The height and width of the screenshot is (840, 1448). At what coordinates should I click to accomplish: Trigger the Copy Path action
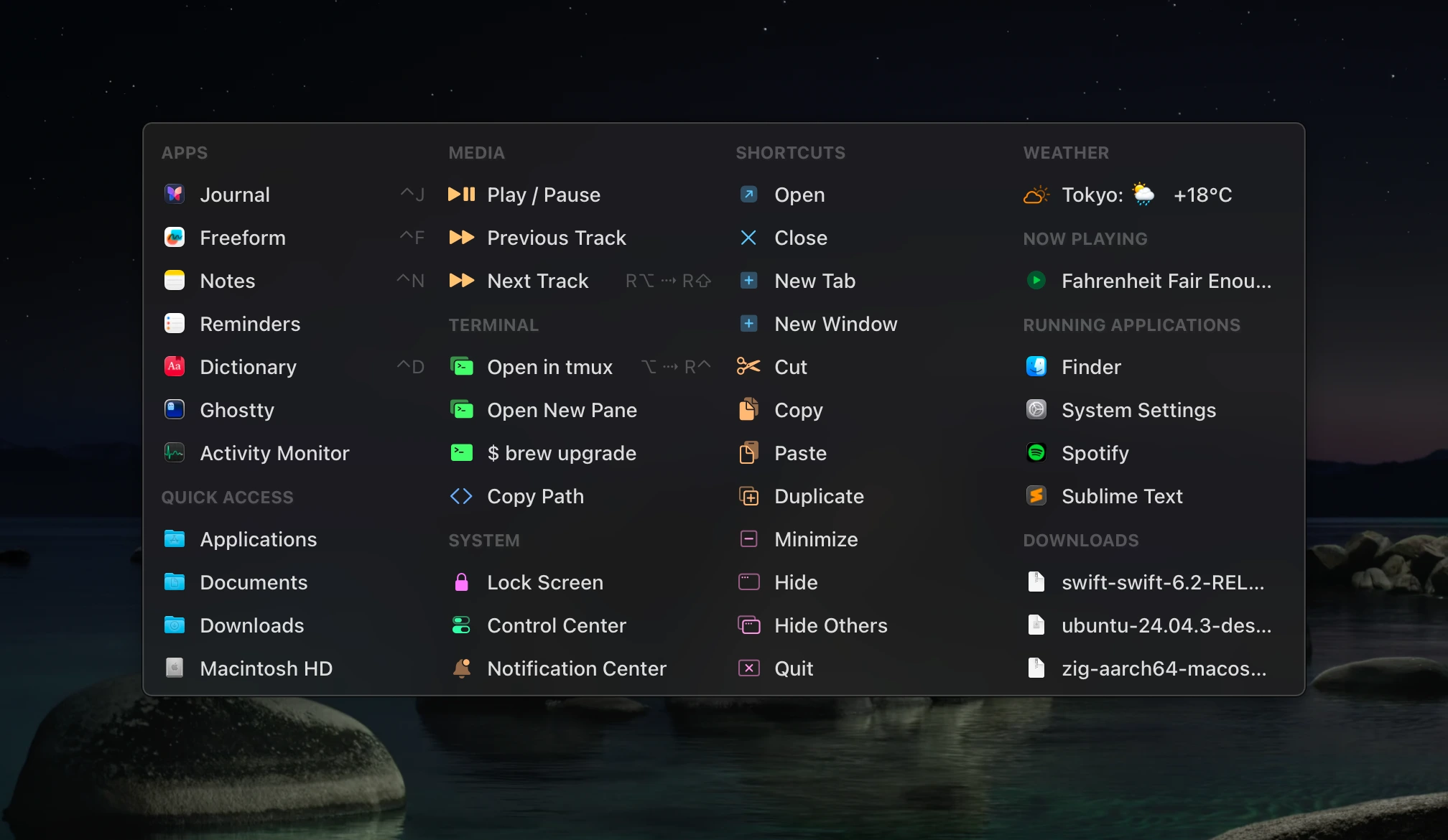[535, 496]
